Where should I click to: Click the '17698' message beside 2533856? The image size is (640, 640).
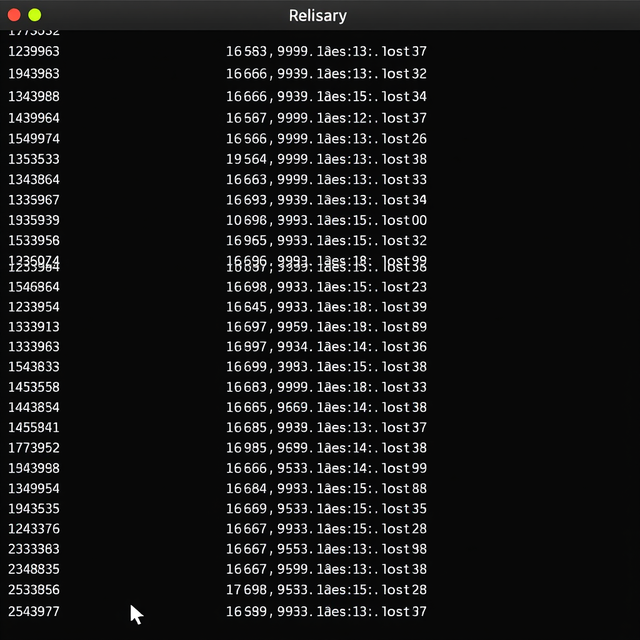coord(247,590)
